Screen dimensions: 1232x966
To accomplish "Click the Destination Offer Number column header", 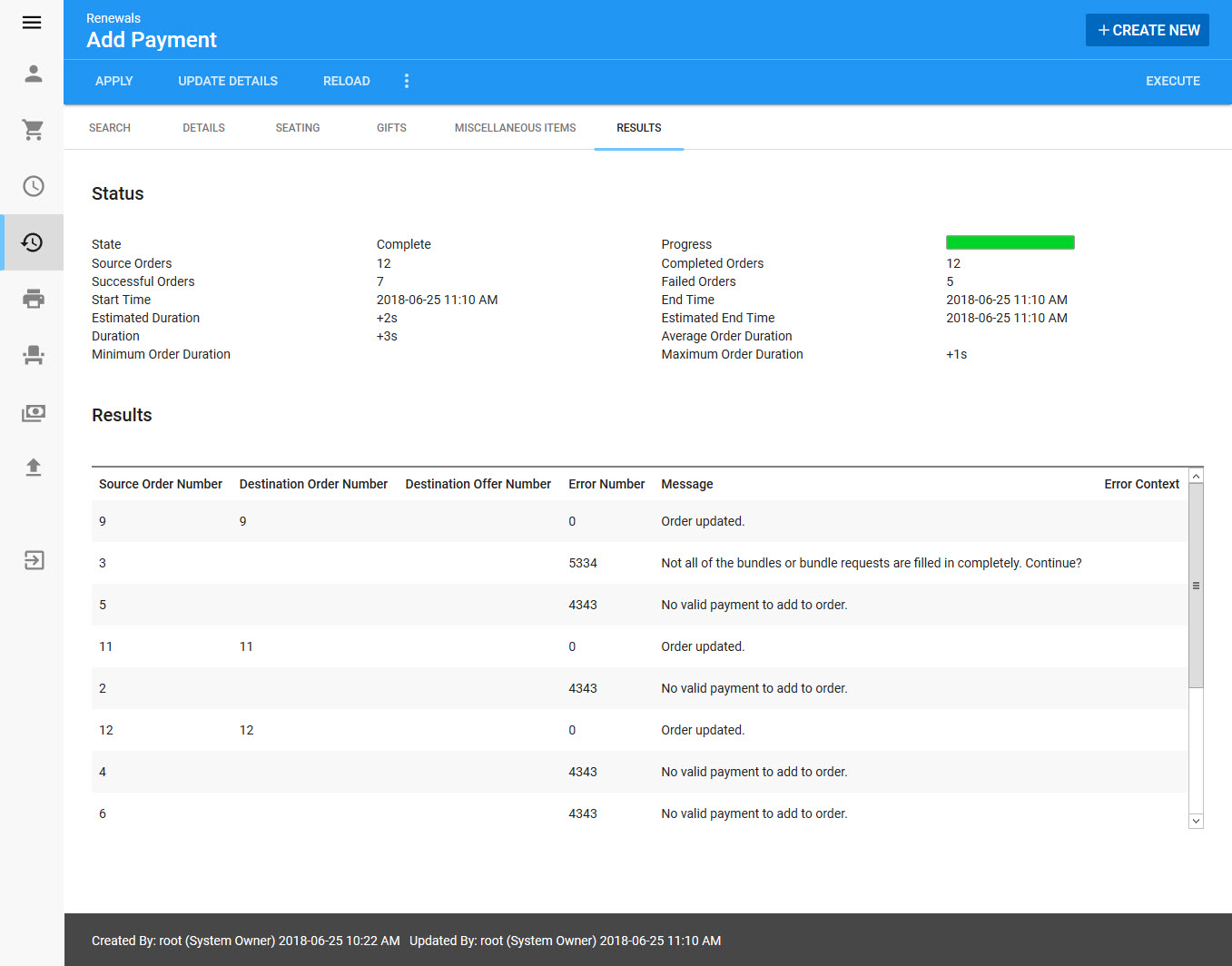I will pos(478,484).
